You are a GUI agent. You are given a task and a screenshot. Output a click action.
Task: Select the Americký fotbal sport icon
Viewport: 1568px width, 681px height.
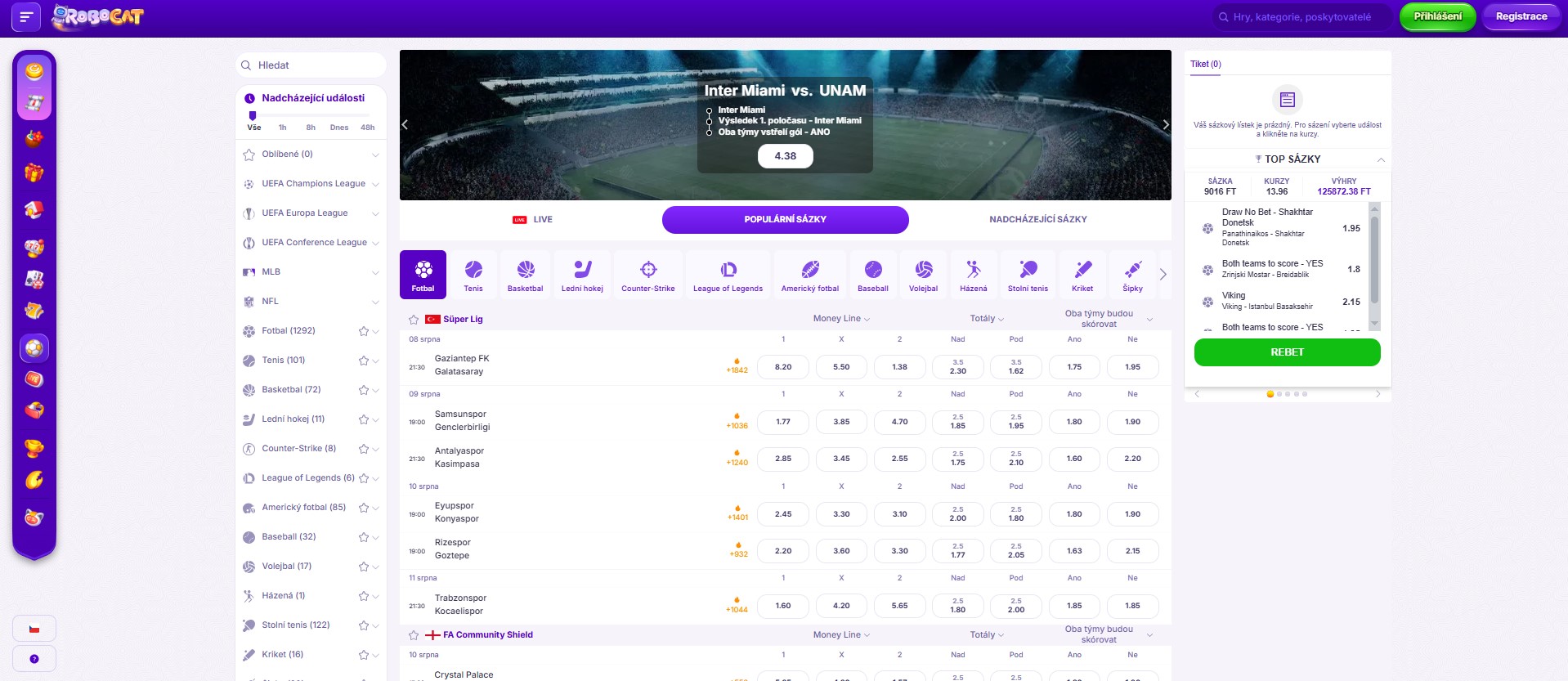point(810,275)
